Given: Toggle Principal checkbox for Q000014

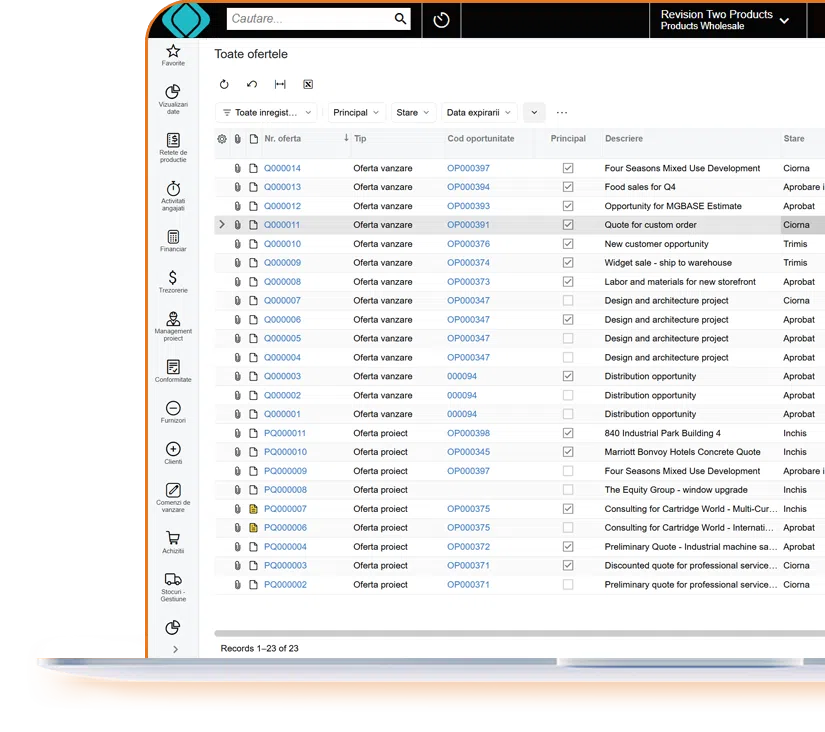Looking at the screenshot, I should (568, 167).
